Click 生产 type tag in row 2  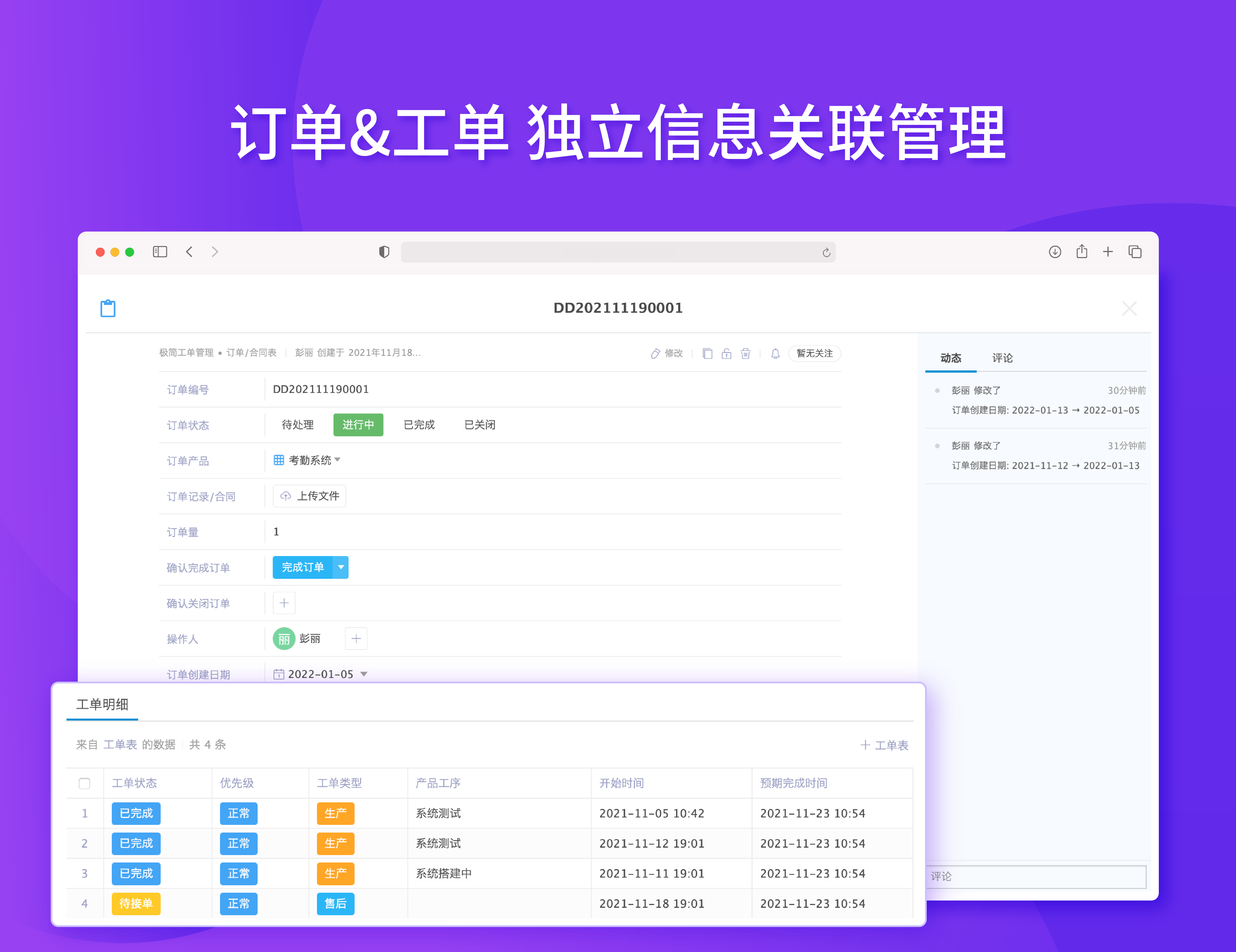(336, 843)
